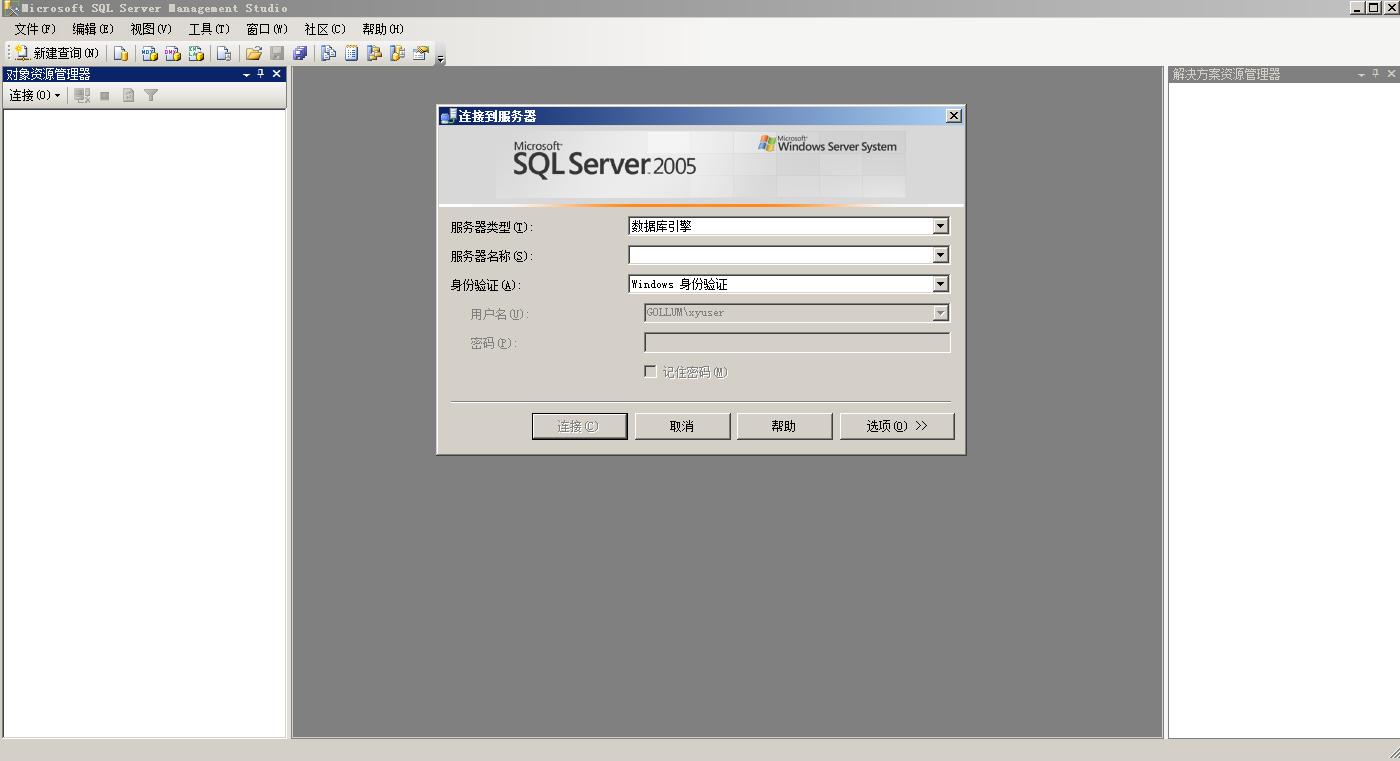
Task: Open the 服务器类型 dropdown showing 数据库引擎
Action: [789, 226]
